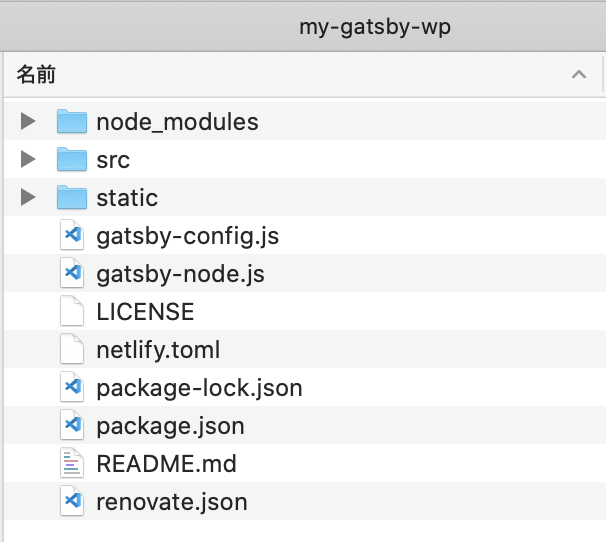Select the package.json file name
This screenshot has height=542, width=606.
[x=170, y=426]
